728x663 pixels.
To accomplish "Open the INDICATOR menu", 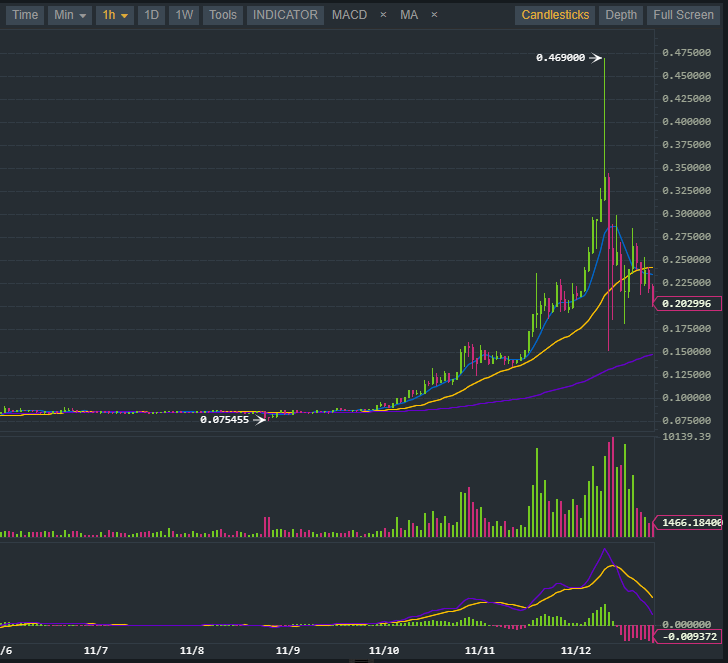I will pos(285,15).
